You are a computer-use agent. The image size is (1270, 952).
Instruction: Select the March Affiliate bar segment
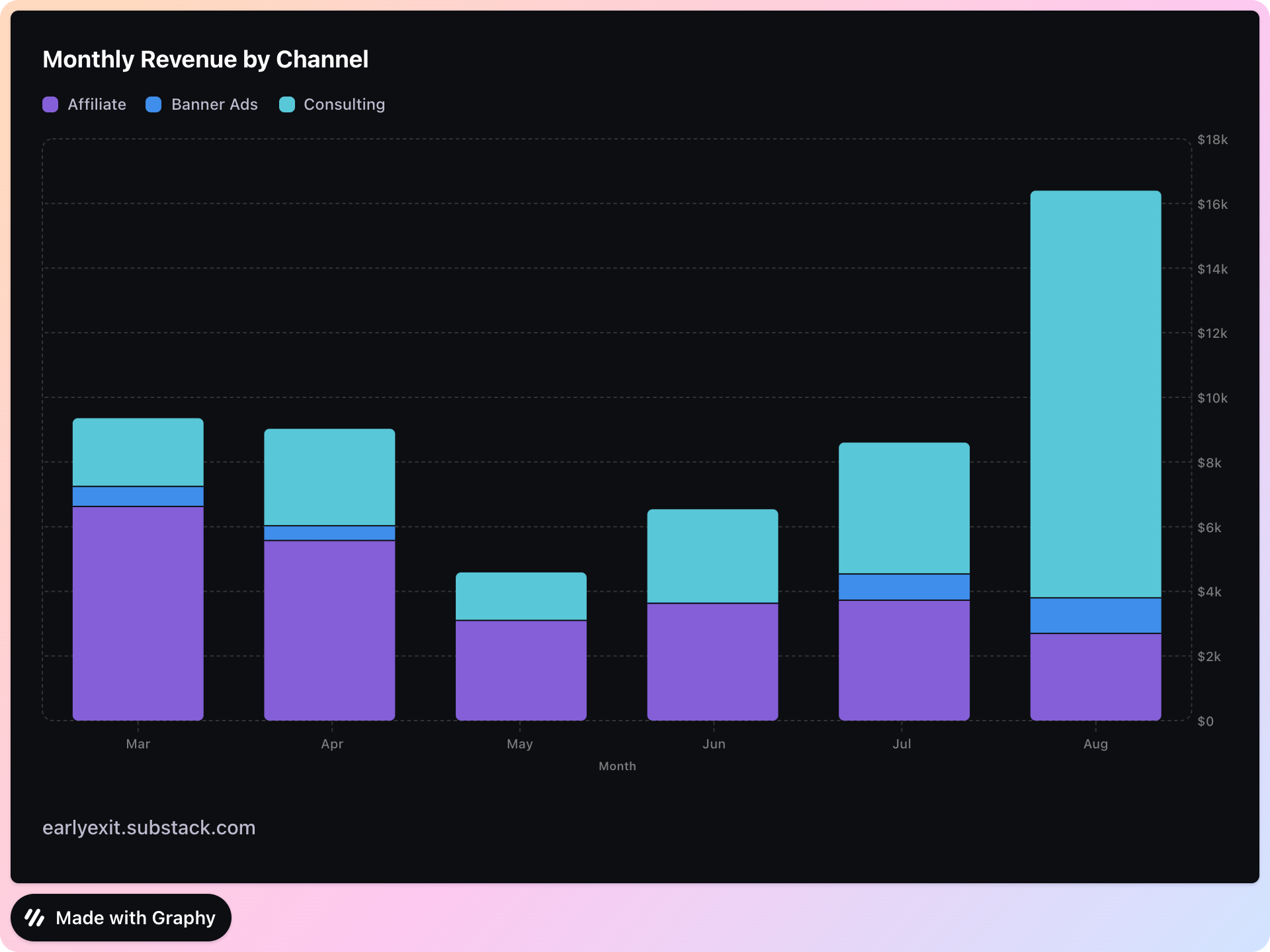tap(138, 613)
